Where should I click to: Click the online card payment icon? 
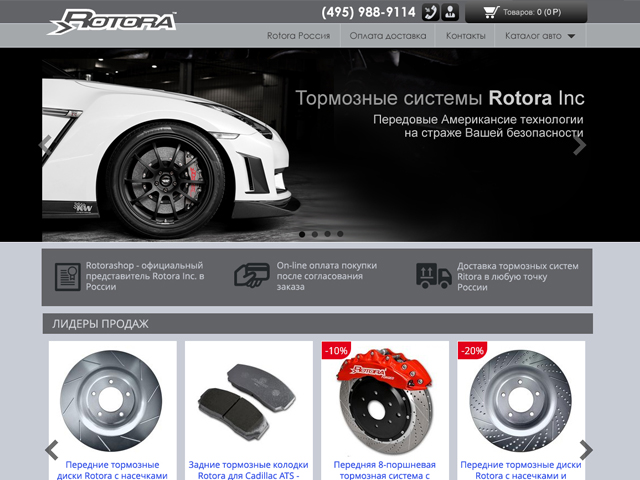252,276
